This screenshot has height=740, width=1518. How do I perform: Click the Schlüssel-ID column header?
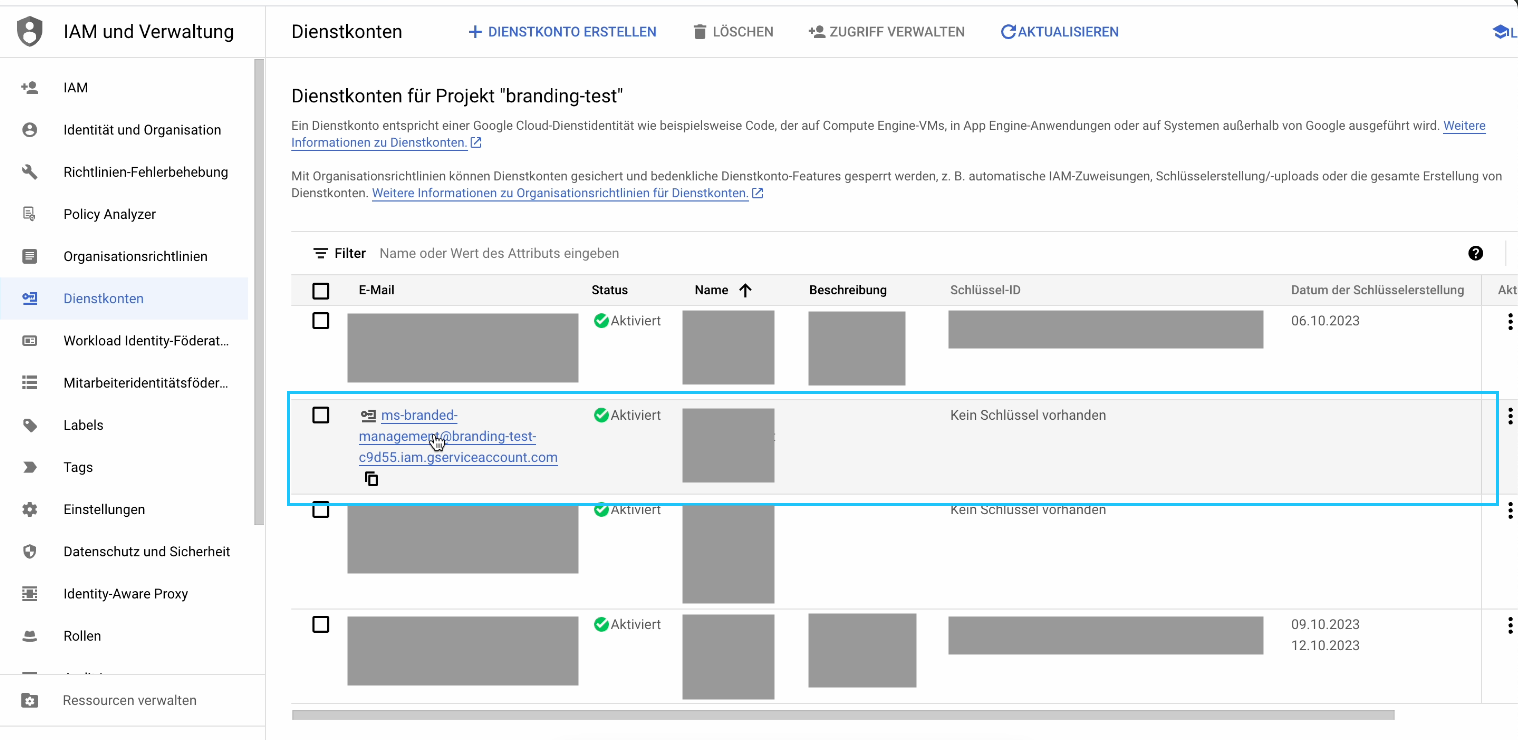coord(985,290)
